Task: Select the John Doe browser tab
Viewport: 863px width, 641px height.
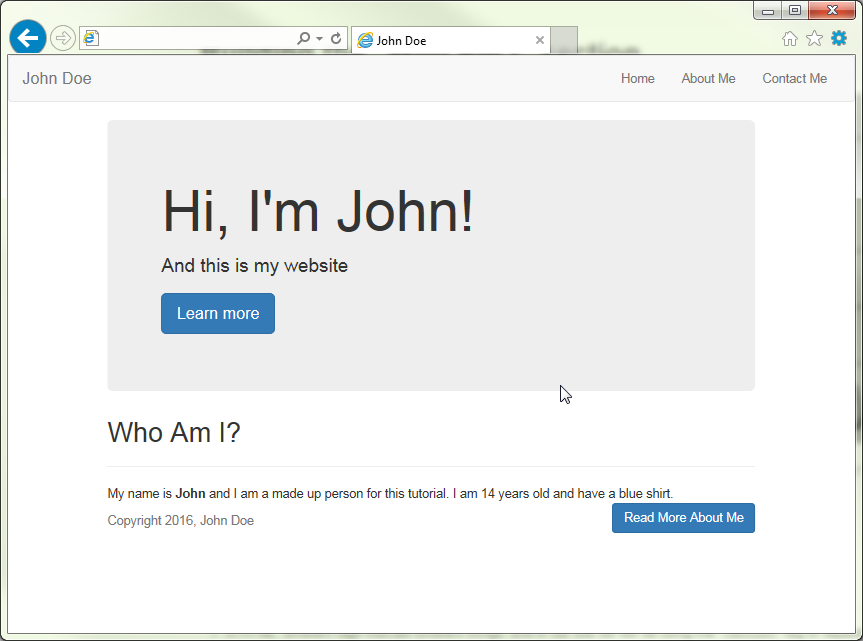Action: tap(440, 41)
